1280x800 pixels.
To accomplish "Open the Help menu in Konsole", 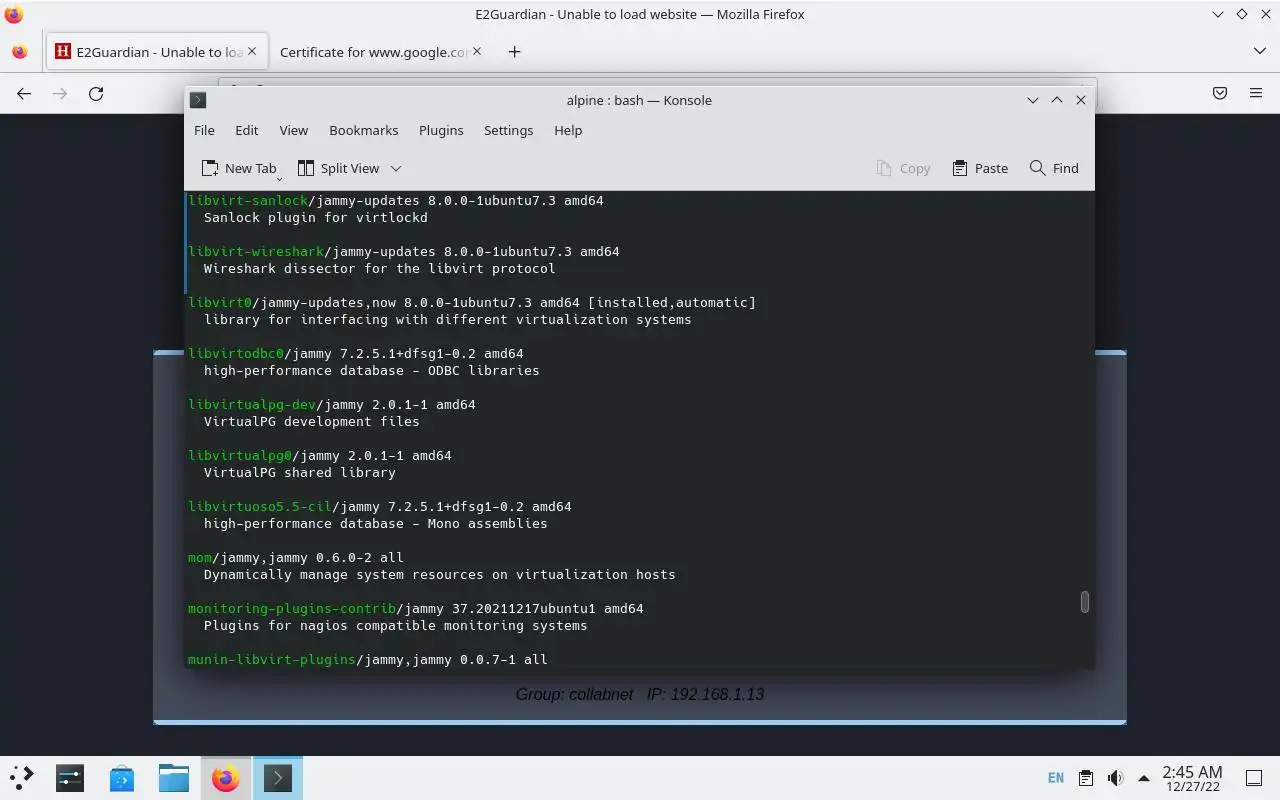I will click(568, 130).
